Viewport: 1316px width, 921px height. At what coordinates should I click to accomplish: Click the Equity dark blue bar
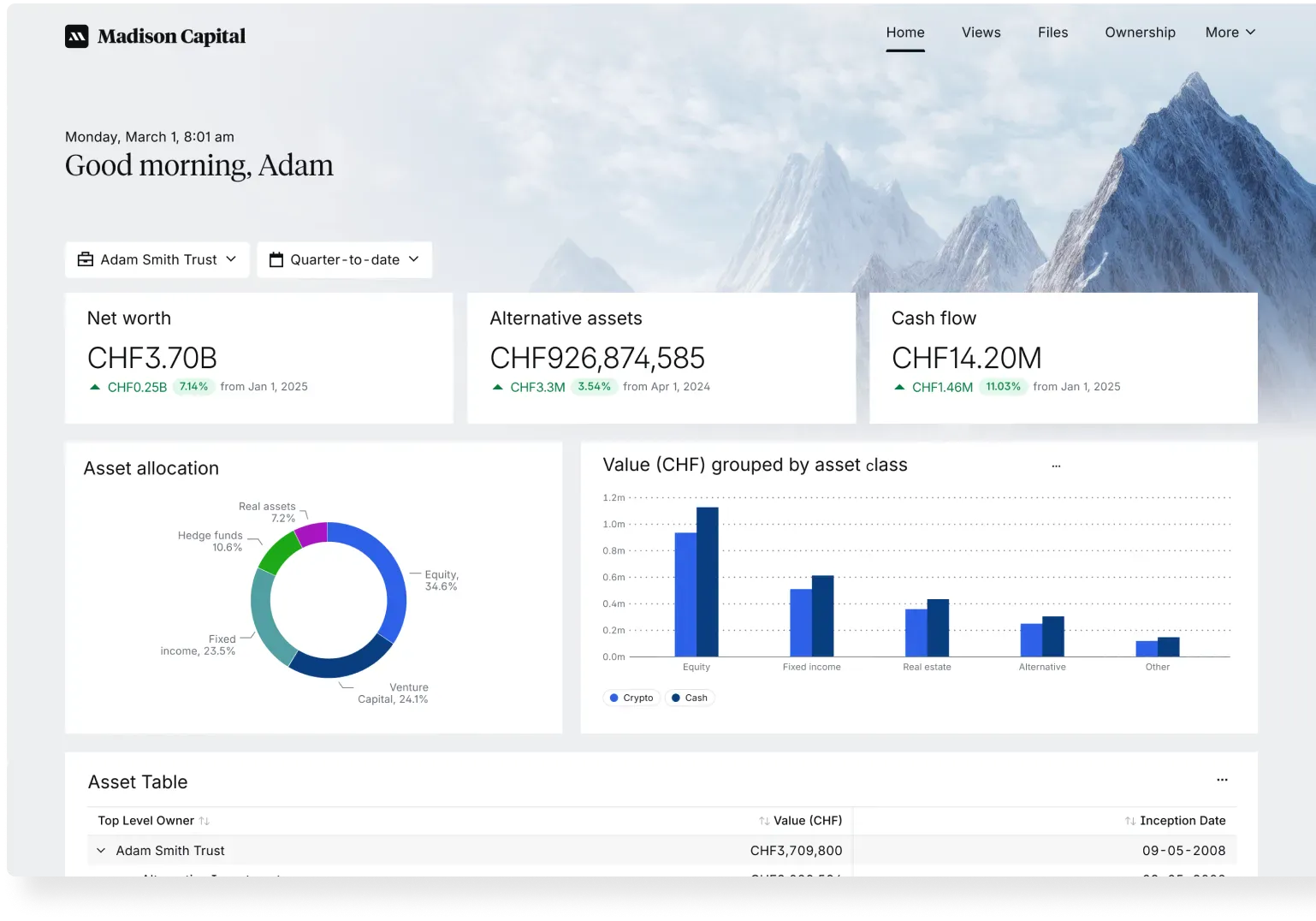(x=708, y=582)
